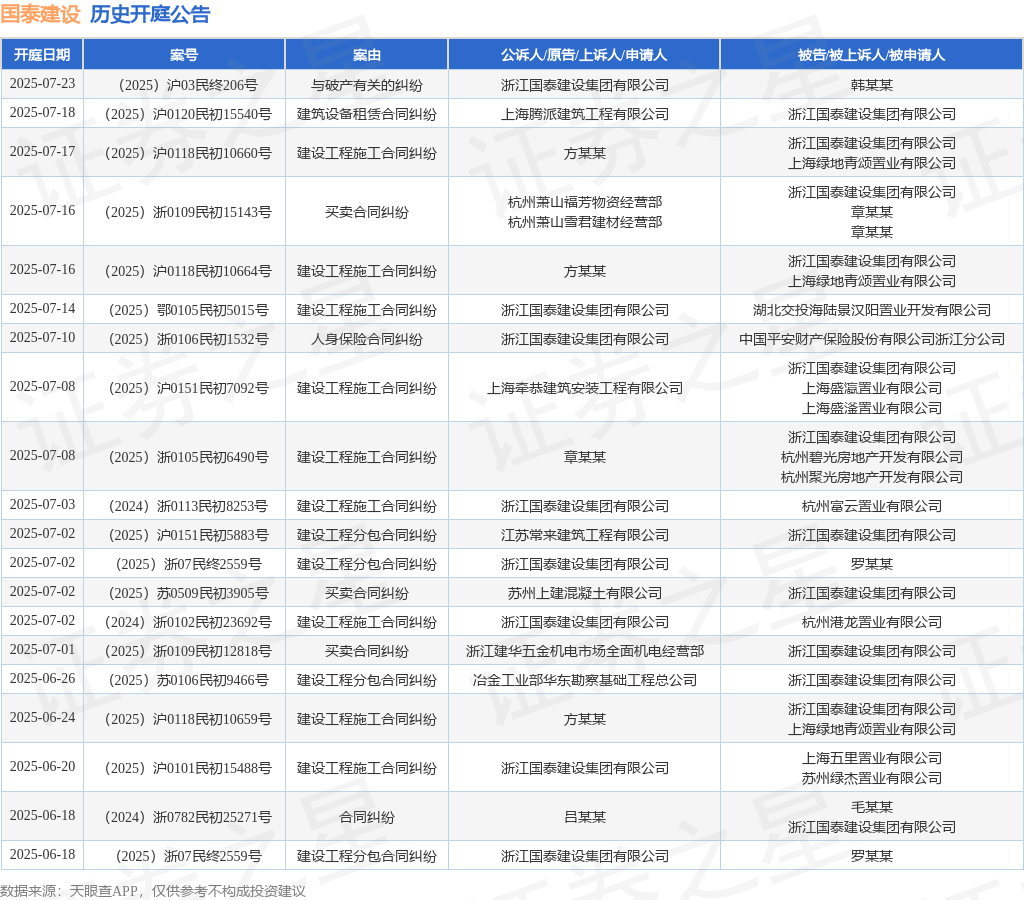Click defendant 苏州绿杰置业有限公司

[x=871, y=779]
